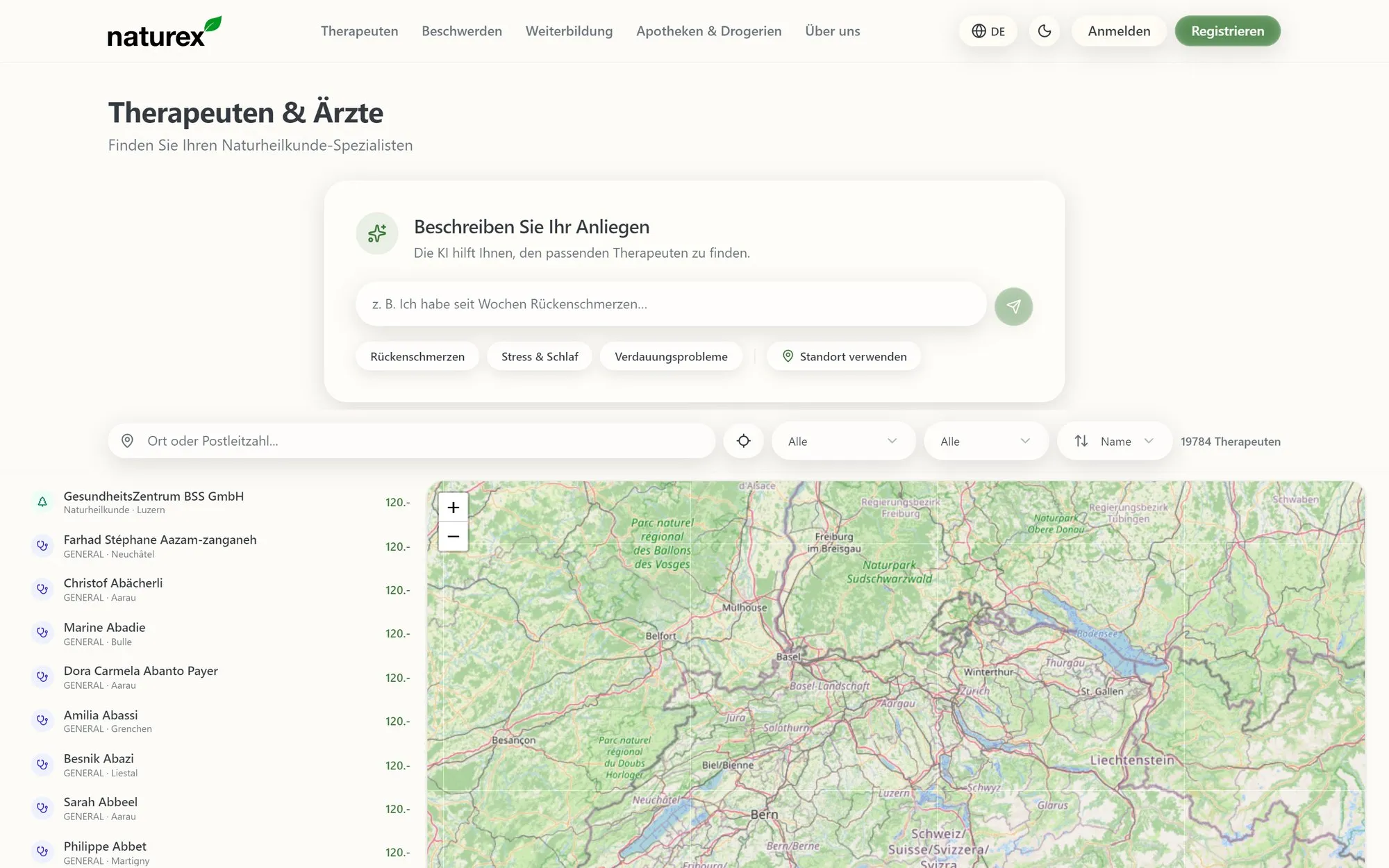
Task: Open the second Alle filter dropdown
Action: pyautogui.click(x=985, y=441)
